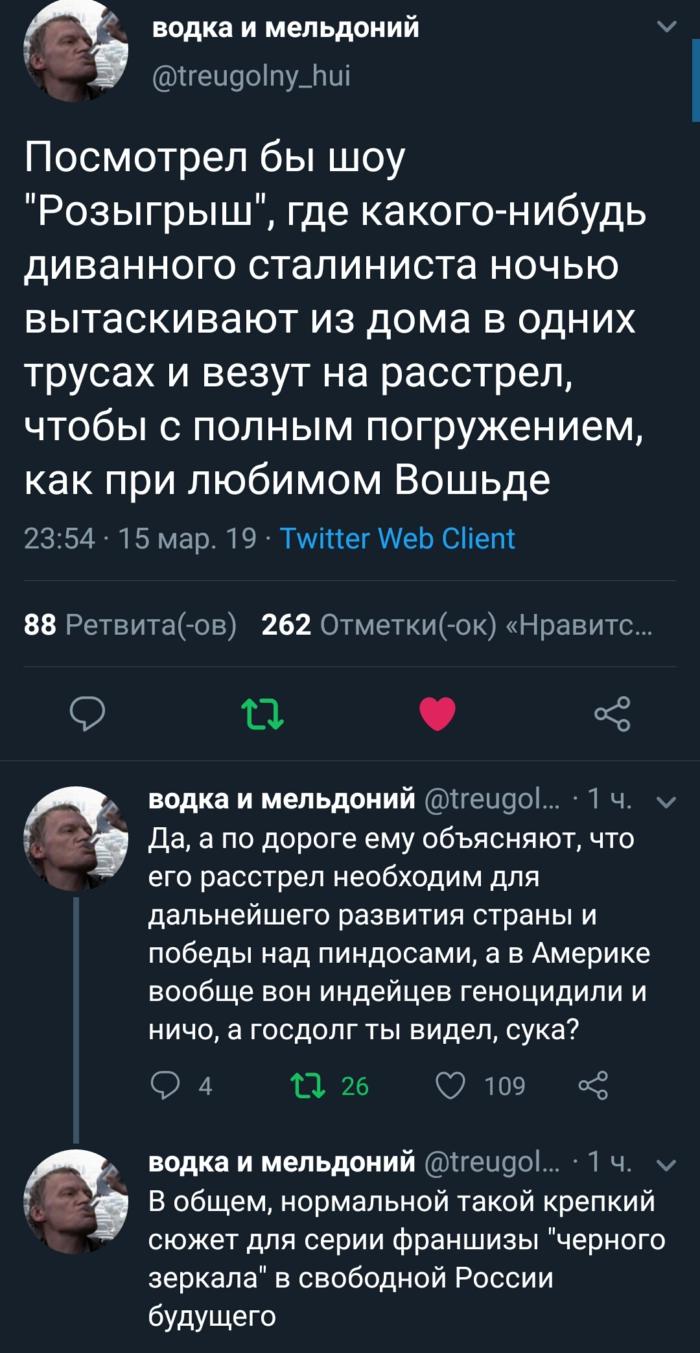The image size is (700, 1353).
Task: Retweet the main tweet via retweet icon
Action: [263, 712]
